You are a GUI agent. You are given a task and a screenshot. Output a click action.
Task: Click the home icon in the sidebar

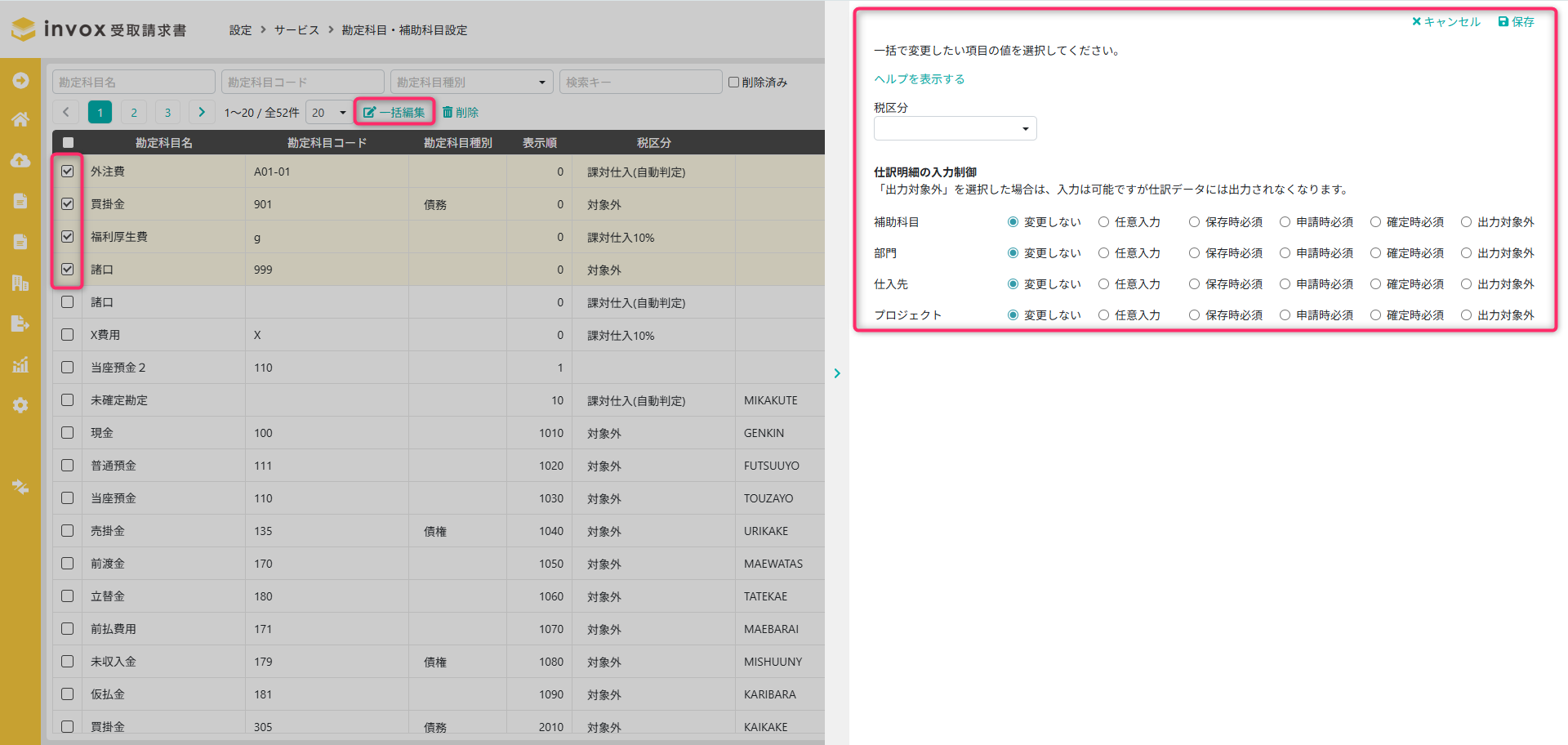20,120
